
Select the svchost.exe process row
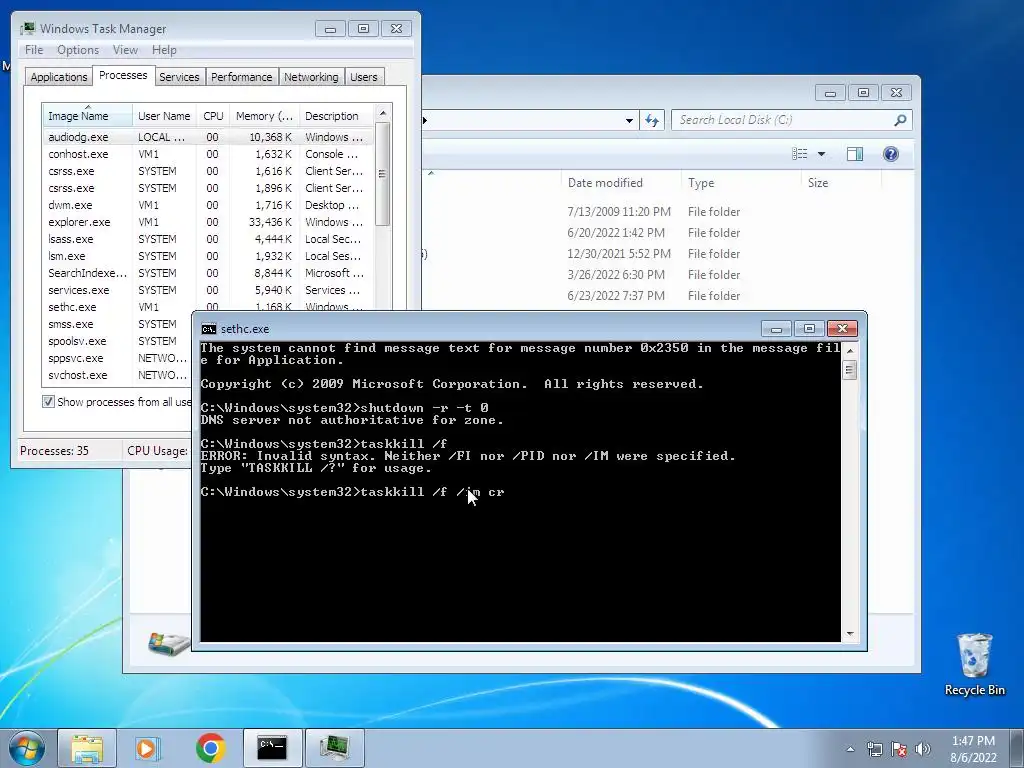click(118, 375)
